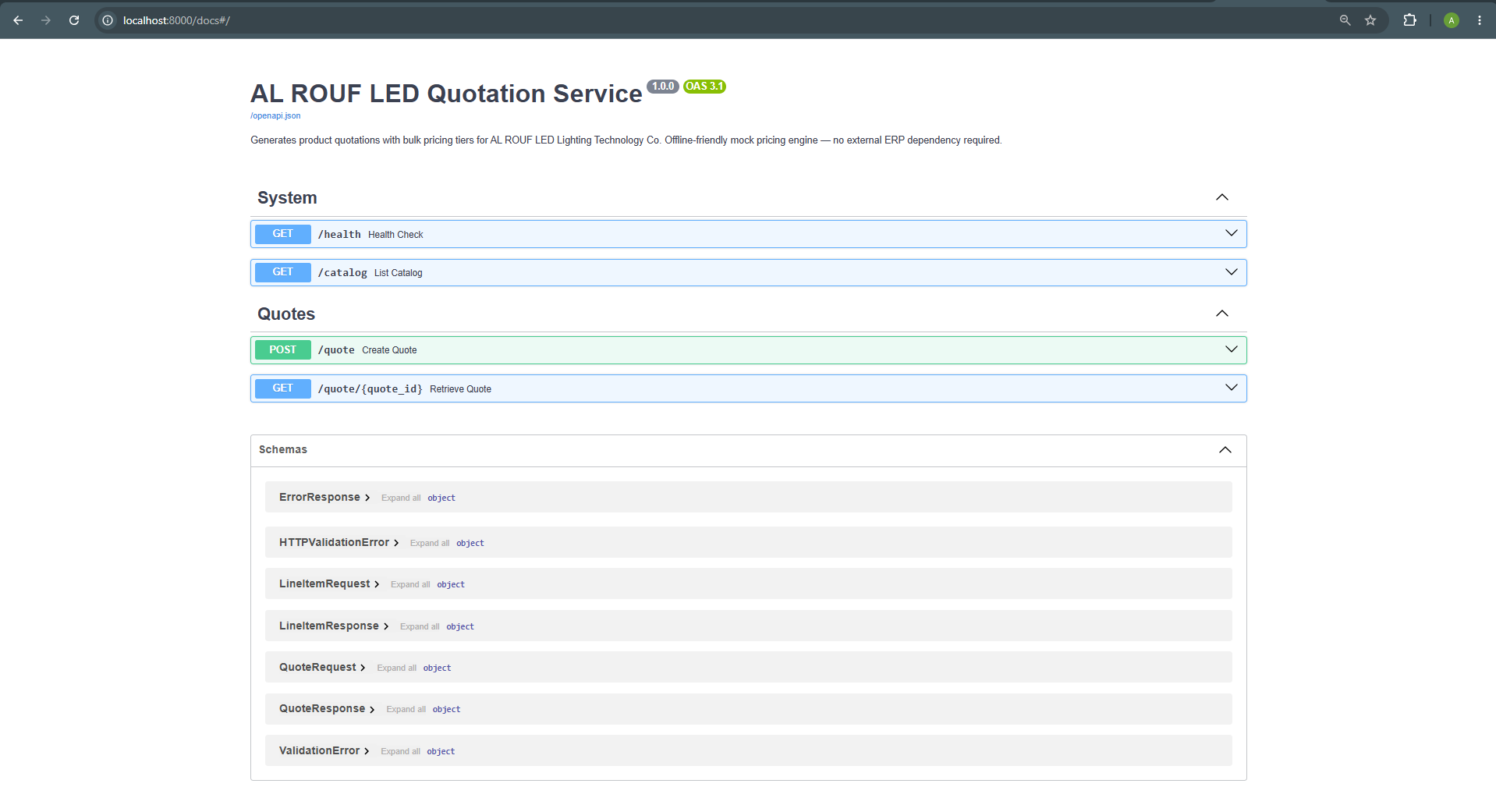
Task: Click the List Catalog summary text
Action: click(x=398, y=273)
